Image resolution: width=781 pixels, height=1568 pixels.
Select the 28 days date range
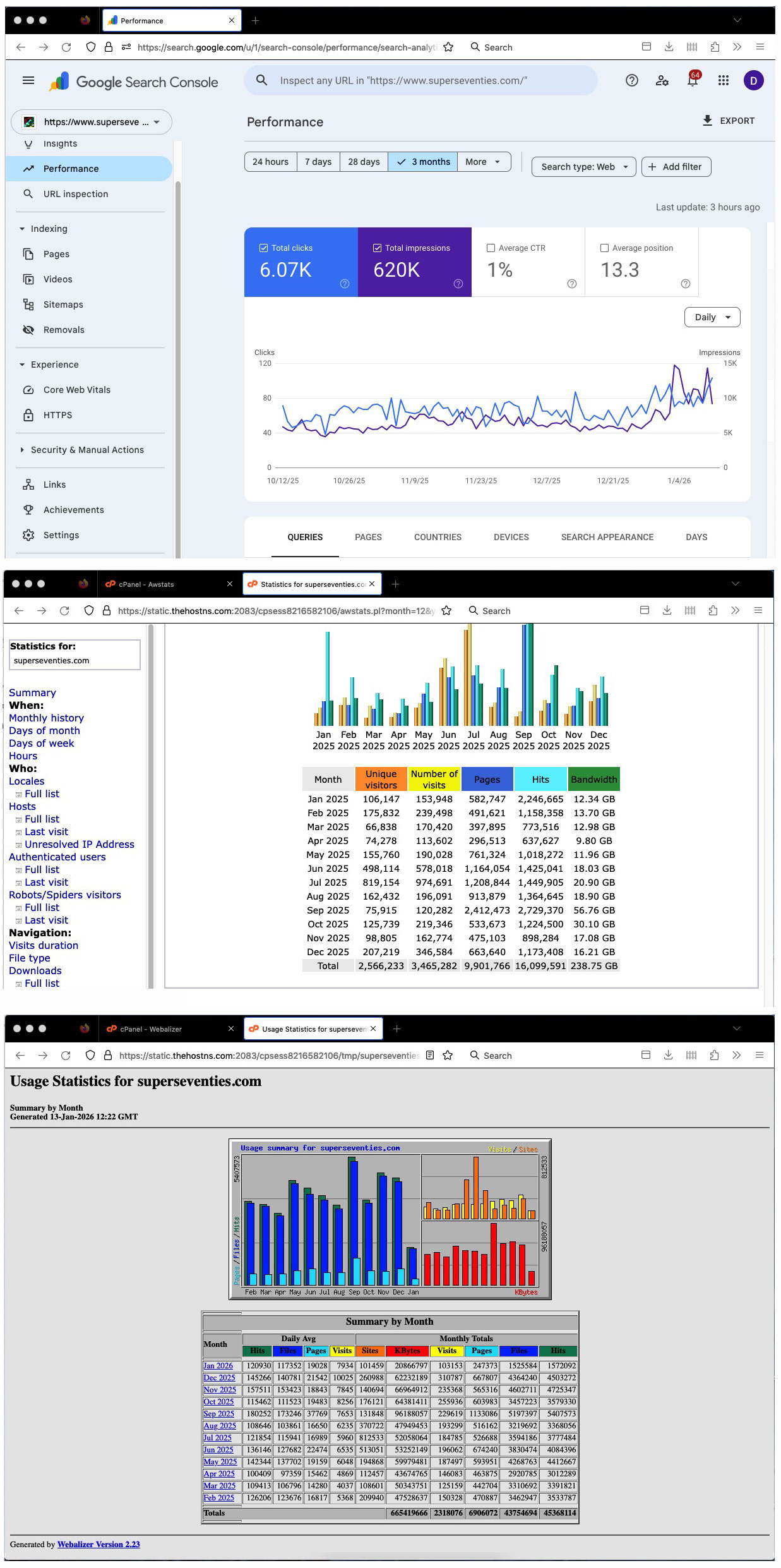tap(364, 162)
